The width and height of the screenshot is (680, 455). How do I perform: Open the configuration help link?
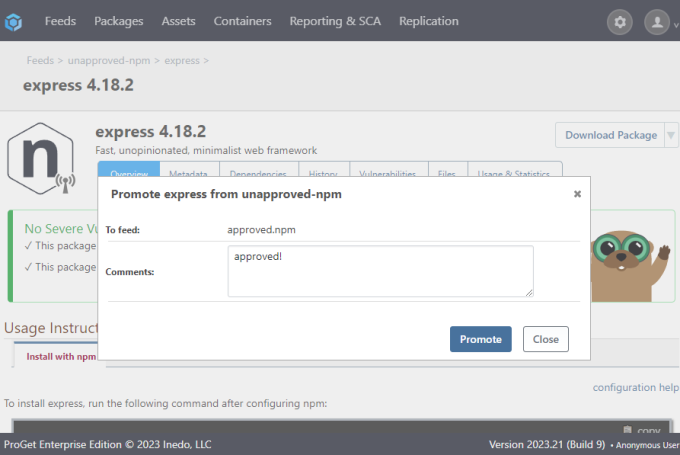(x=635, y=387)
